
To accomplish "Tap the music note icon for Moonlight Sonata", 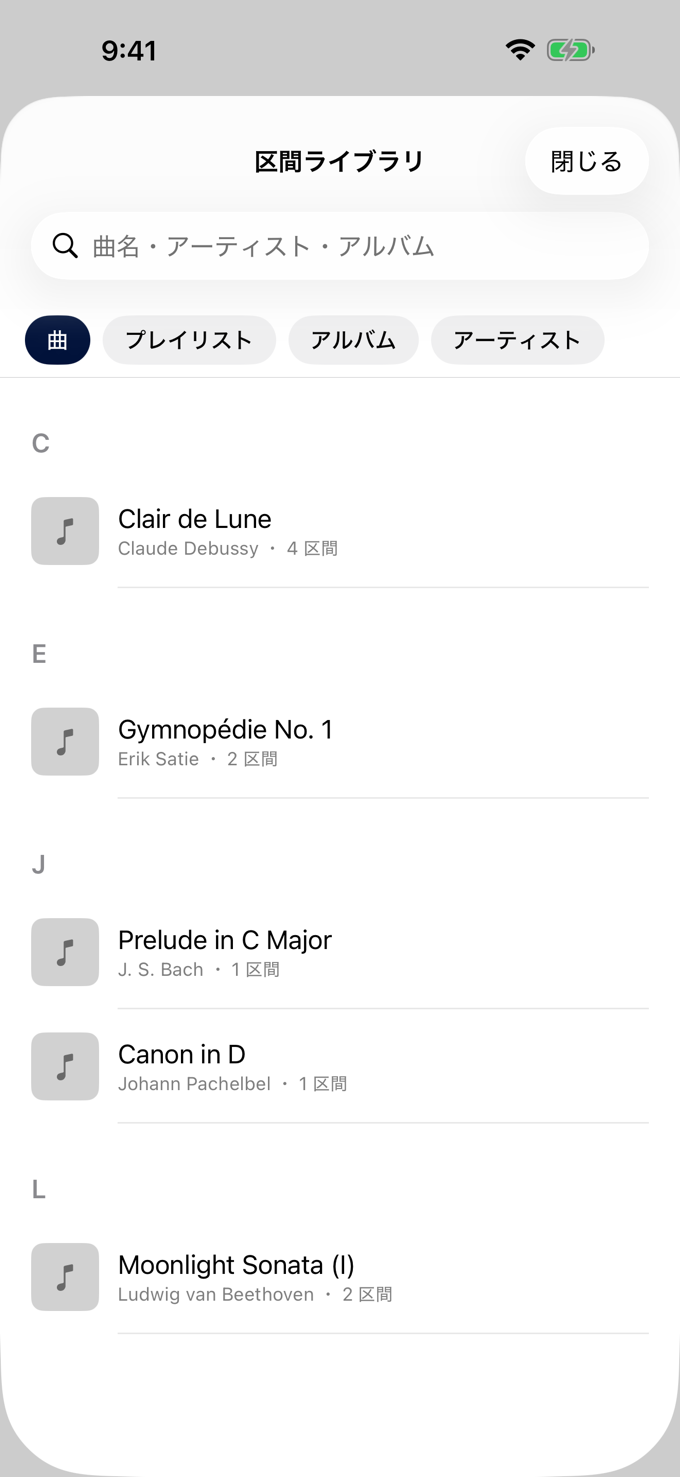I will point(65,1277).
